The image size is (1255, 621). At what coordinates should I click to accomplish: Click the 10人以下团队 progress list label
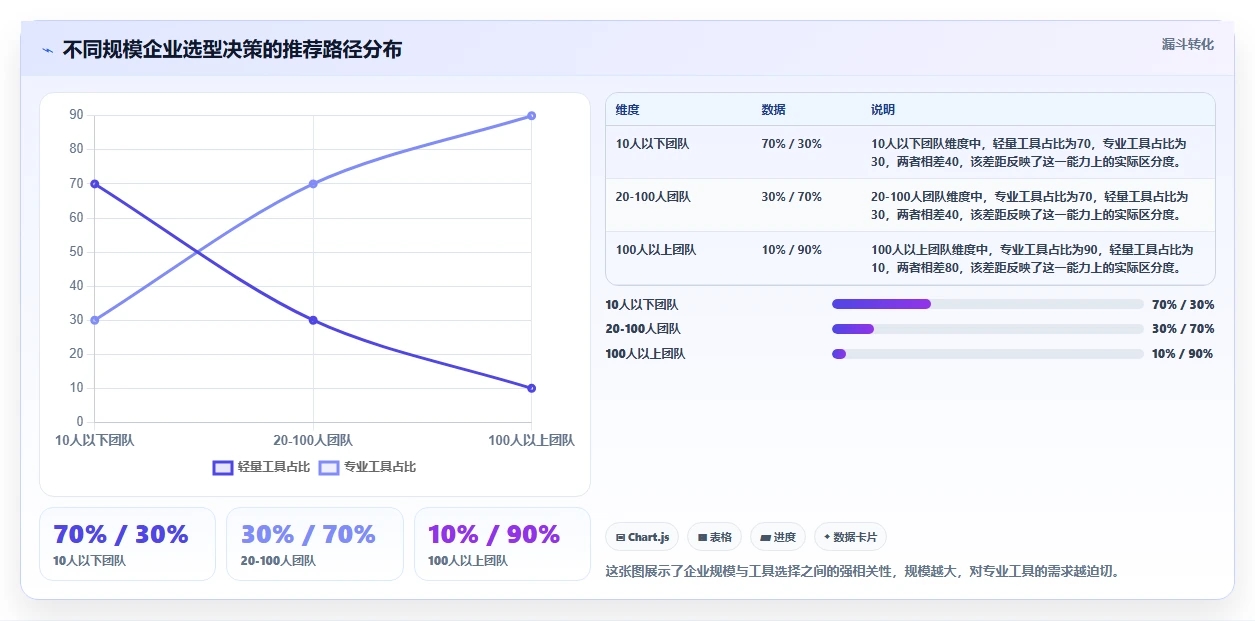[x=642, y=305]
